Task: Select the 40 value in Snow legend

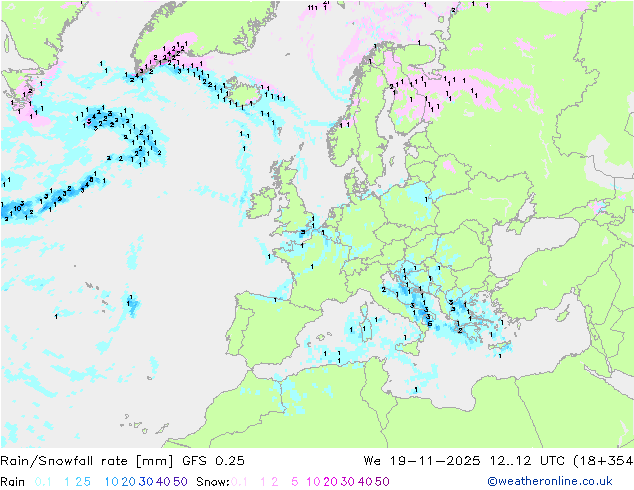Action: (x=365, y=482)
